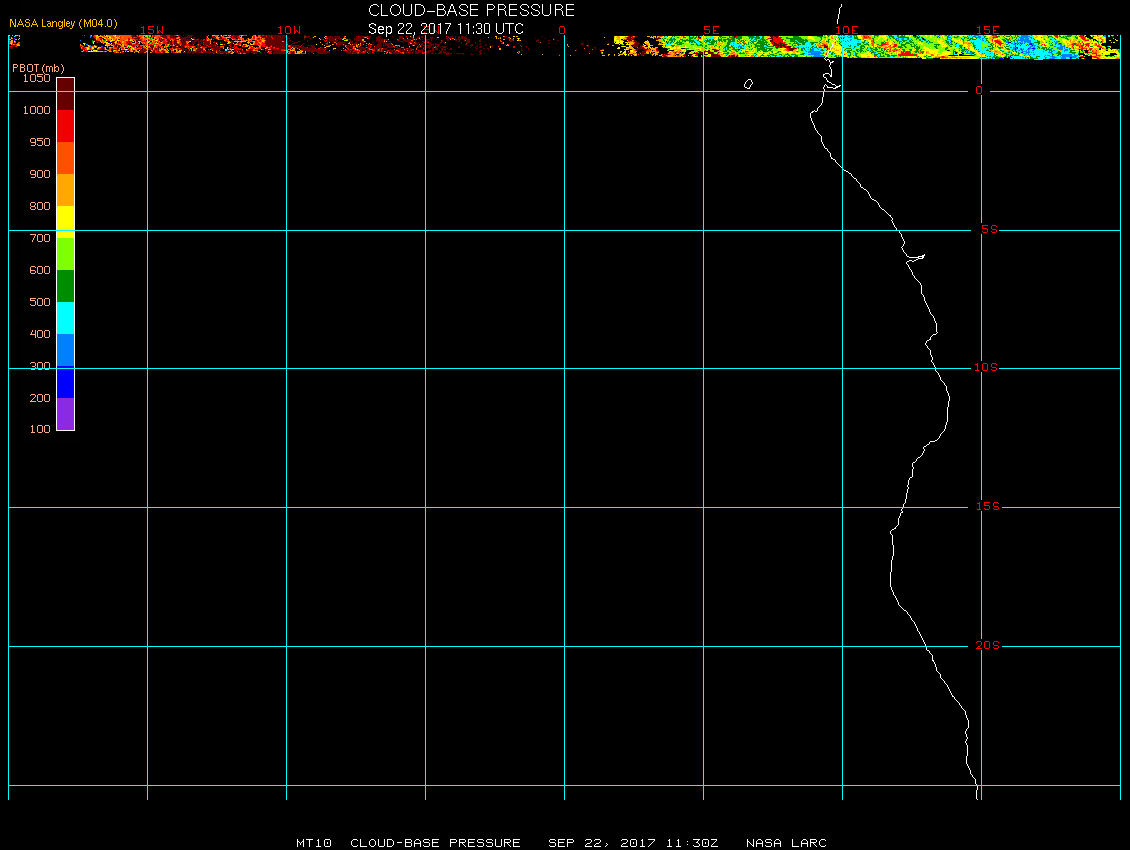Click the '500' legend value
Viewport: 1130px width, 850px height.
(40, 302)
